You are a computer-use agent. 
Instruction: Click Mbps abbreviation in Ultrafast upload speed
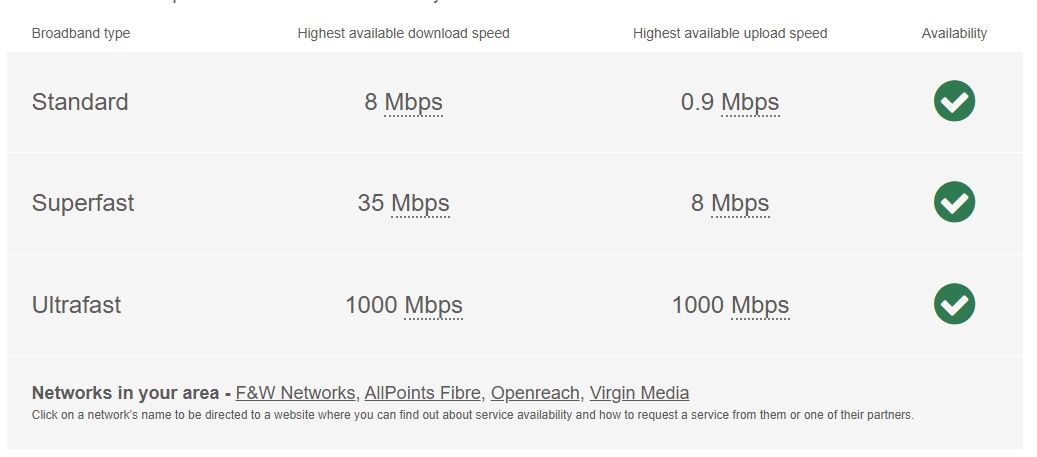pos(760,305)
